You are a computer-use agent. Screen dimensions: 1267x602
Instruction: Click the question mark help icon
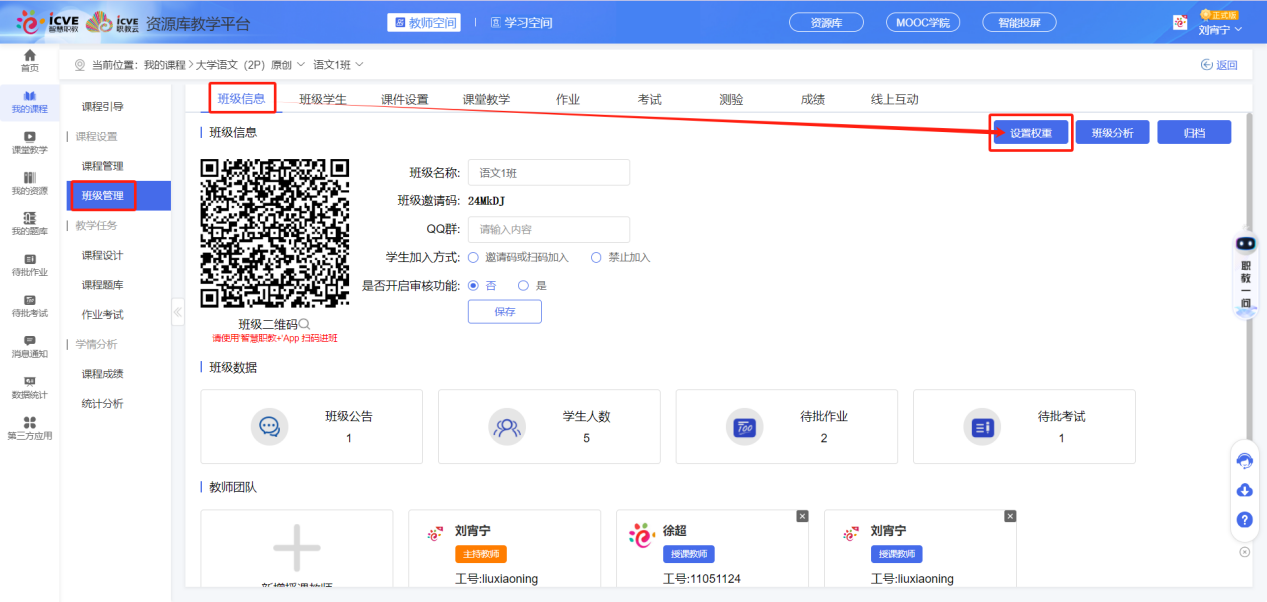(x=1244, y=520)
